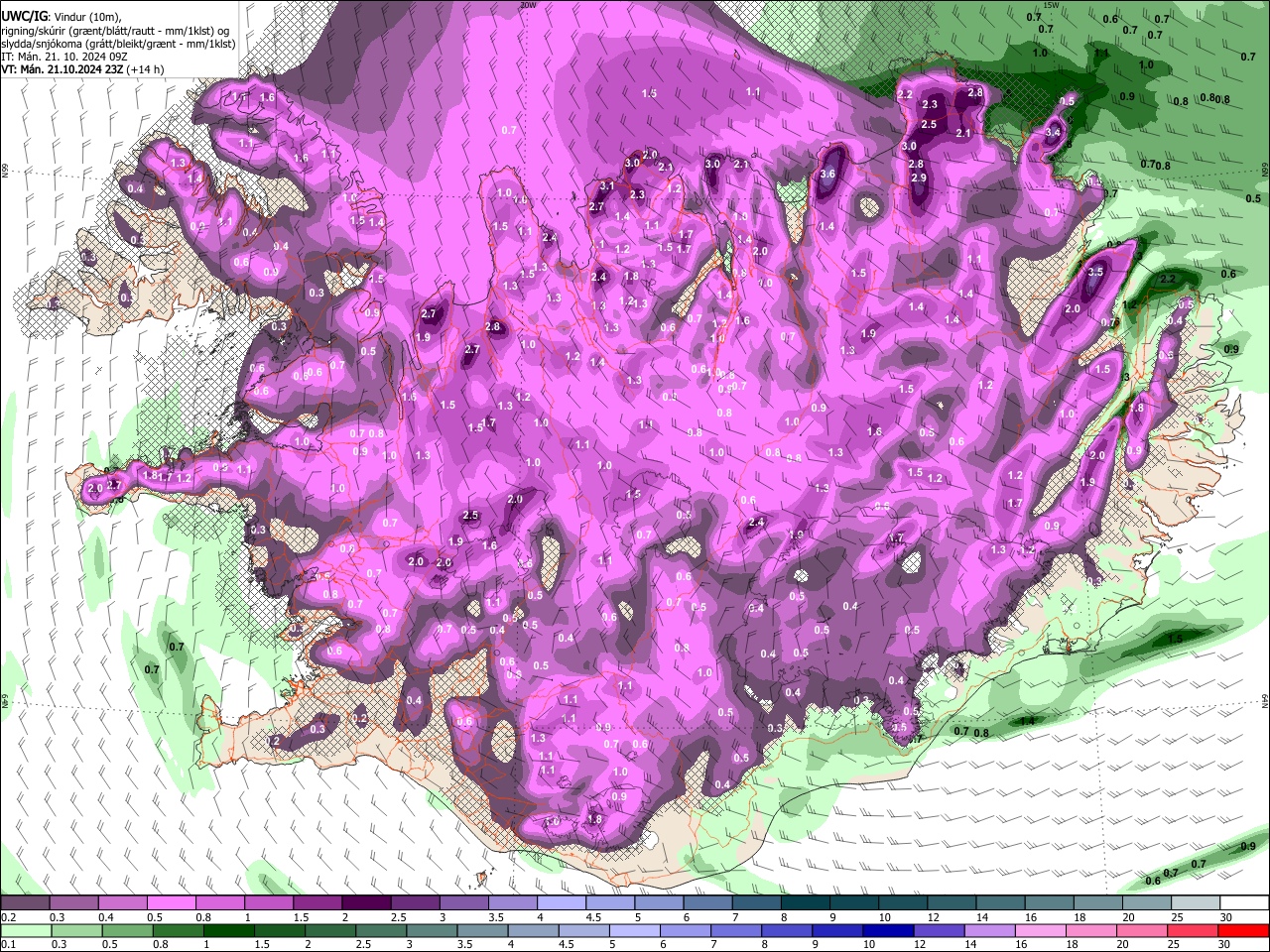Click the '0.1' label in the rain legend
Image resolution: width=1270 pixels, height=952 pixels.
(x=8, y=945)
